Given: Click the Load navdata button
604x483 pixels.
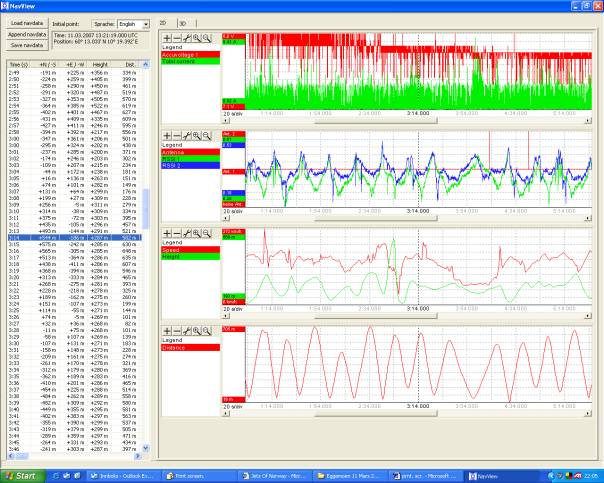Looking at the screenshot, I should click(27, 23).
